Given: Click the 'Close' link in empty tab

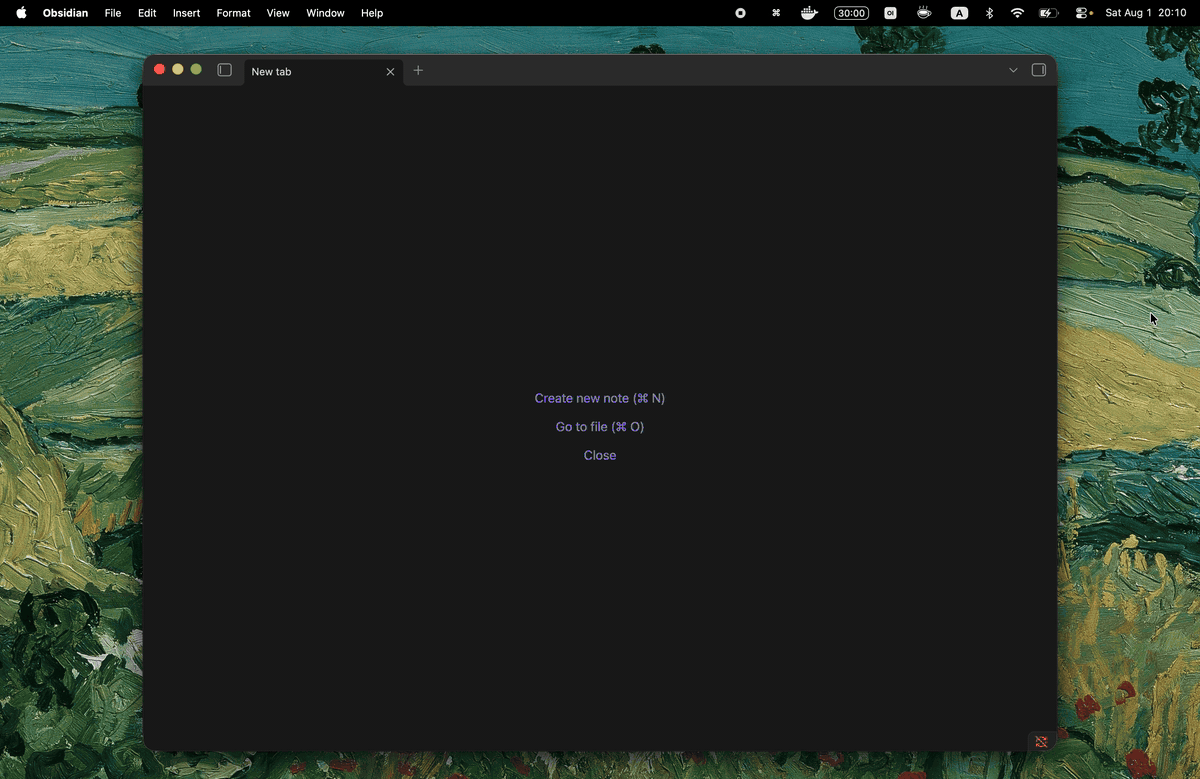Looking at the screenshot, I should pyautogui.click(x=600, y=455).
